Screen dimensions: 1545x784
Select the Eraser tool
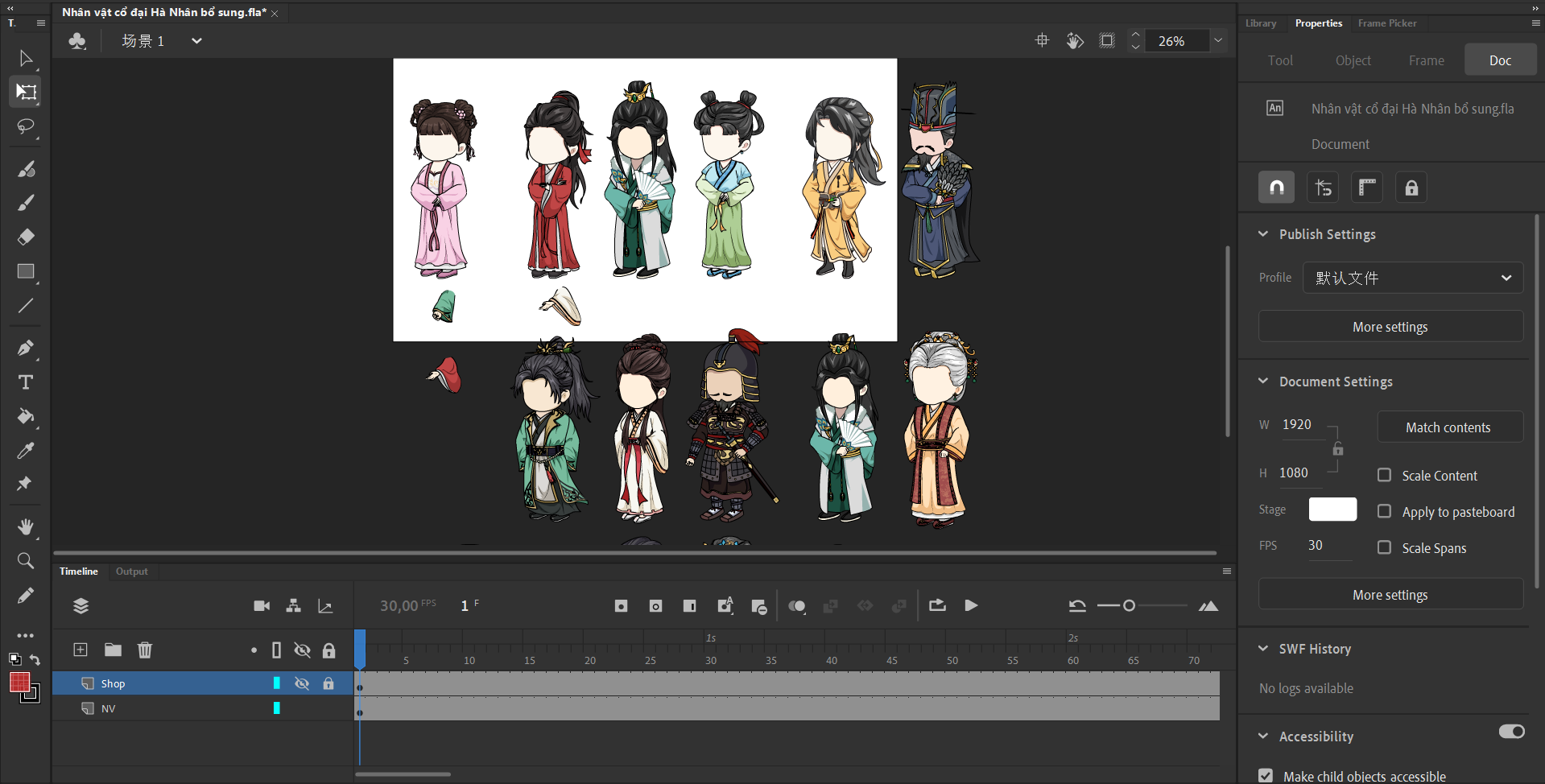(26, 237)
